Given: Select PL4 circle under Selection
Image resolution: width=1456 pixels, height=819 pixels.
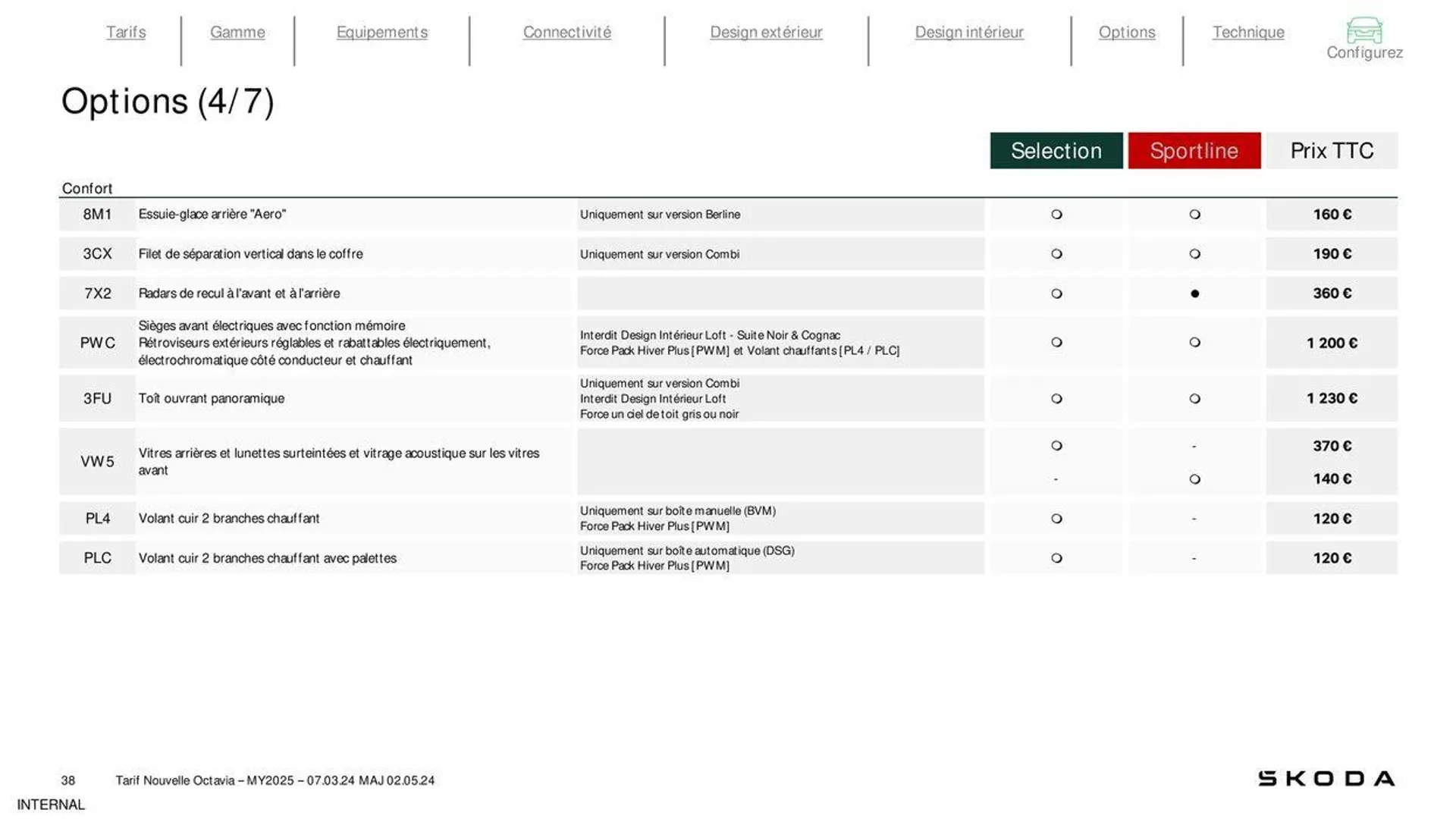Looking at the screenshot, I should [1056, 519].
